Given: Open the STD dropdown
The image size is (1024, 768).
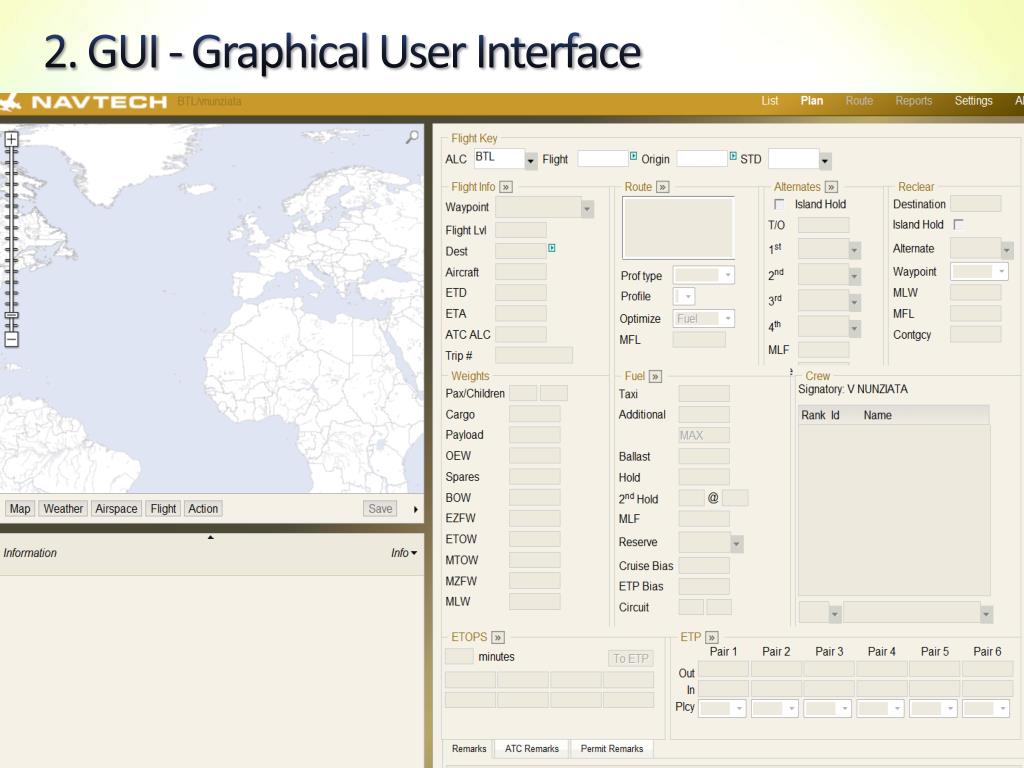Looking at the screenshot, I should 825,160.
